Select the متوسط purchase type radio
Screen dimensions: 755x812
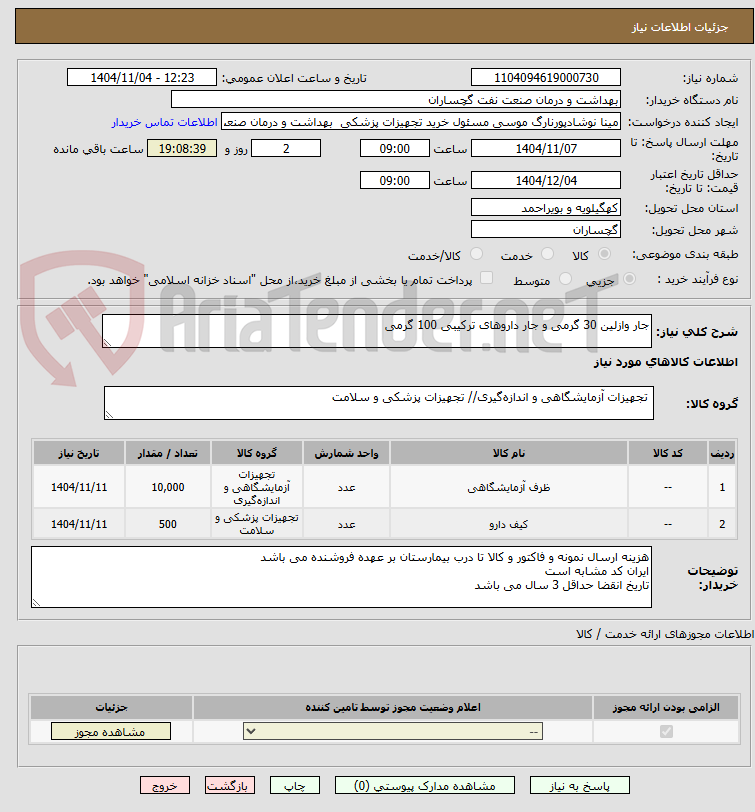click(x=565, y=279)
